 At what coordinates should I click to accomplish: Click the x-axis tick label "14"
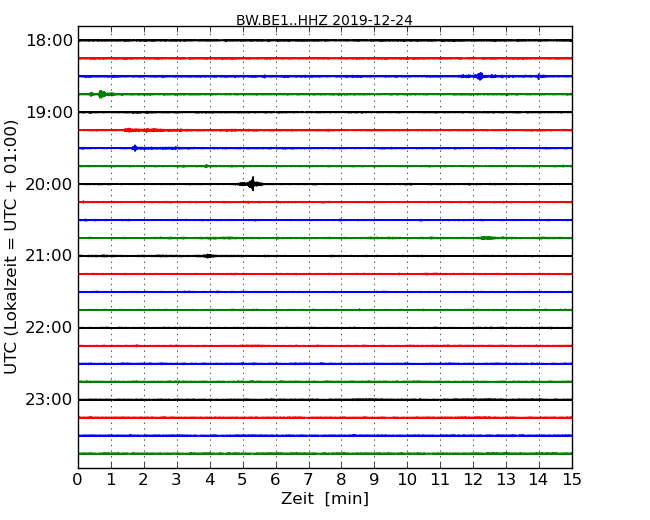(x=538, y=479)
